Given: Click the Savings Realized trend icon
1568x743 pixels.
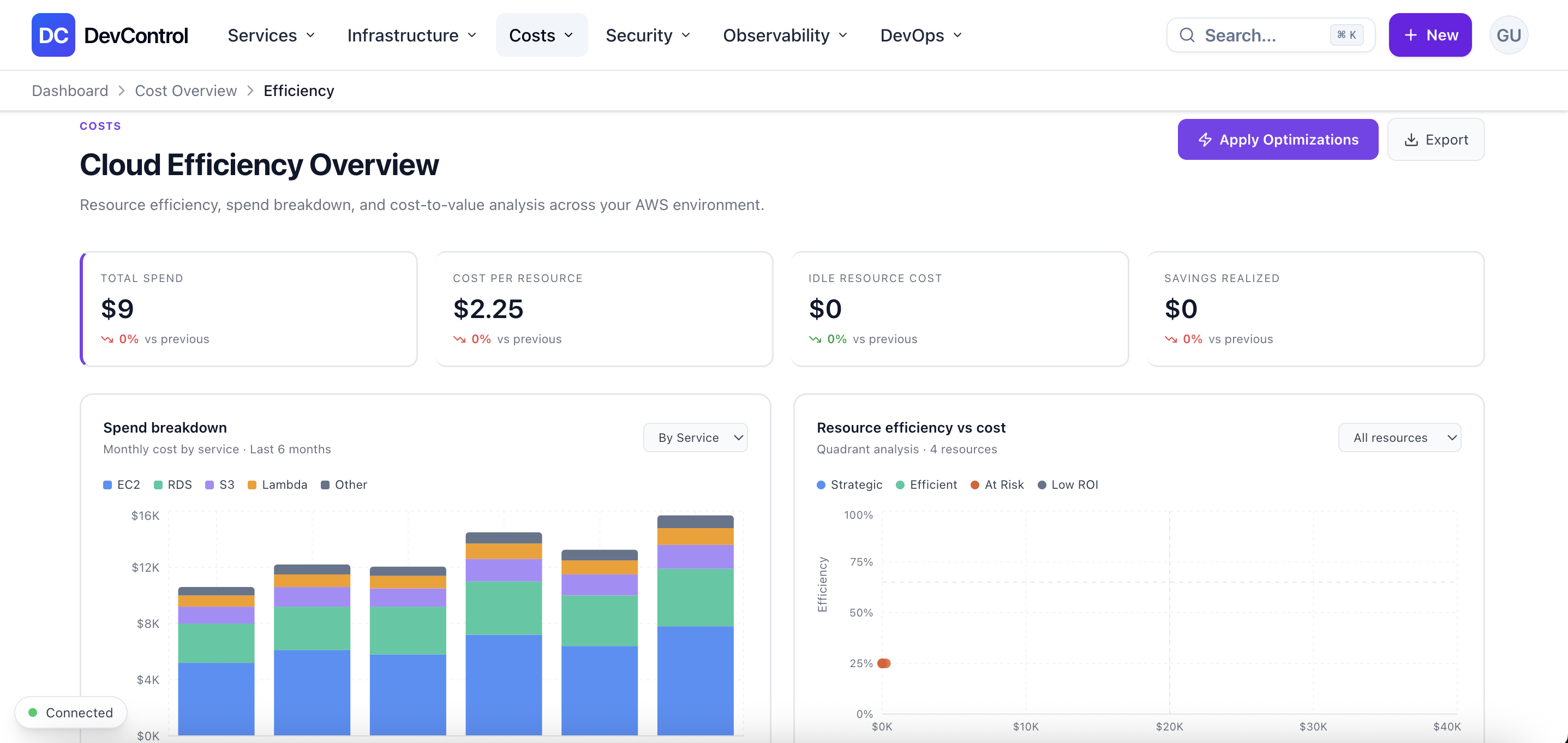Looking at the screenshot, I should click(1170, 339).
